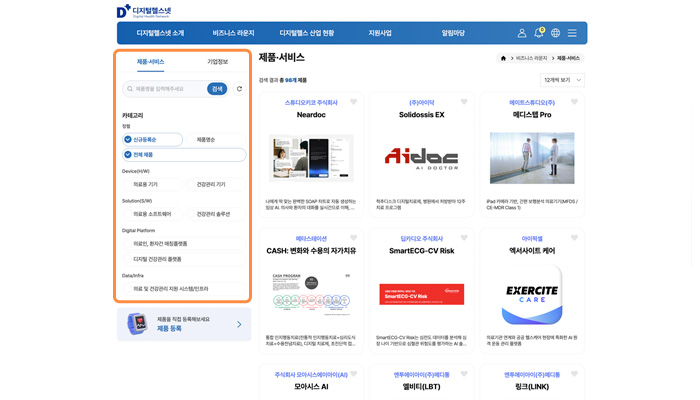Screen dimensions: 700x400
Task: Click the 모아시스 AI product title
Action: [311, 387]
